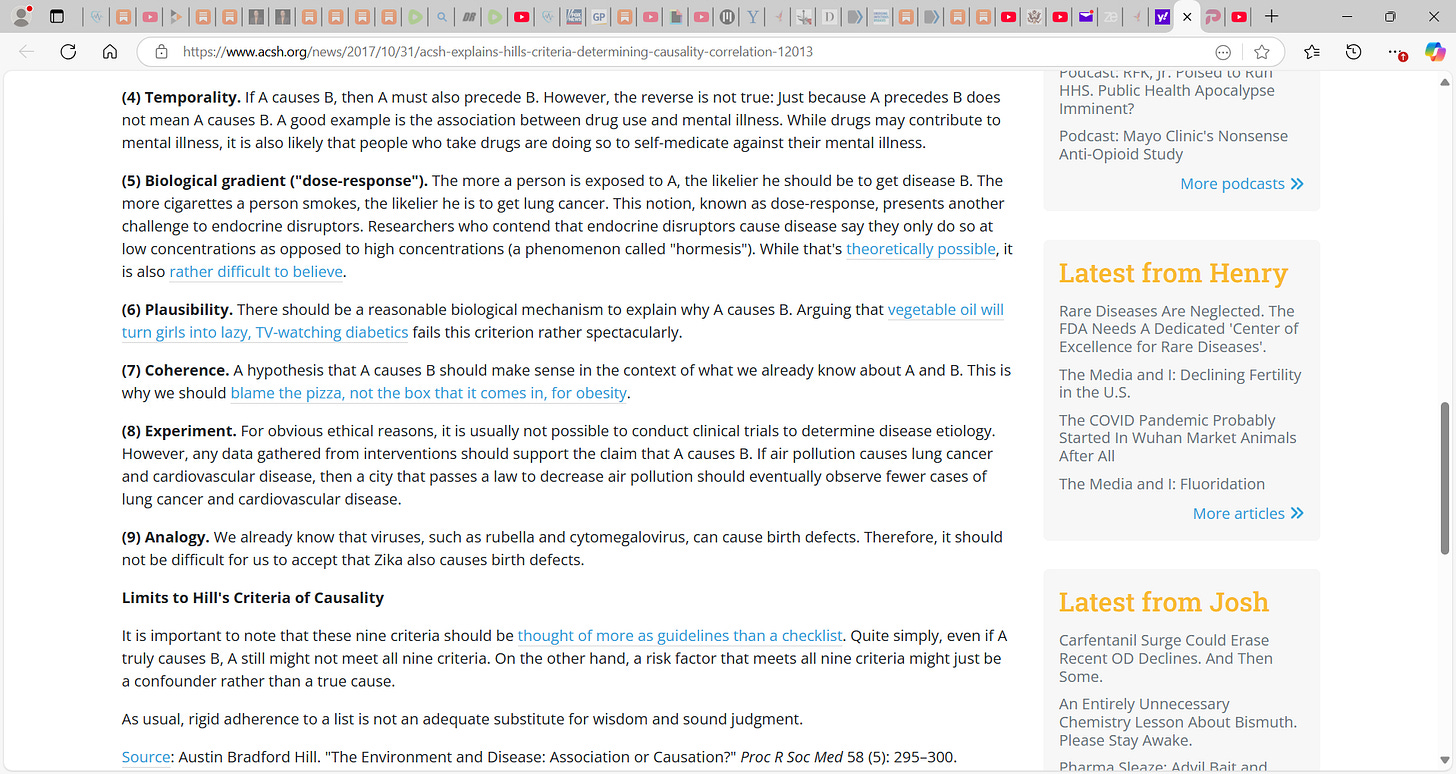Screen dimensions: 1456x774
Task: Open the 'blame the pizza' link
Action: (429, 393)
